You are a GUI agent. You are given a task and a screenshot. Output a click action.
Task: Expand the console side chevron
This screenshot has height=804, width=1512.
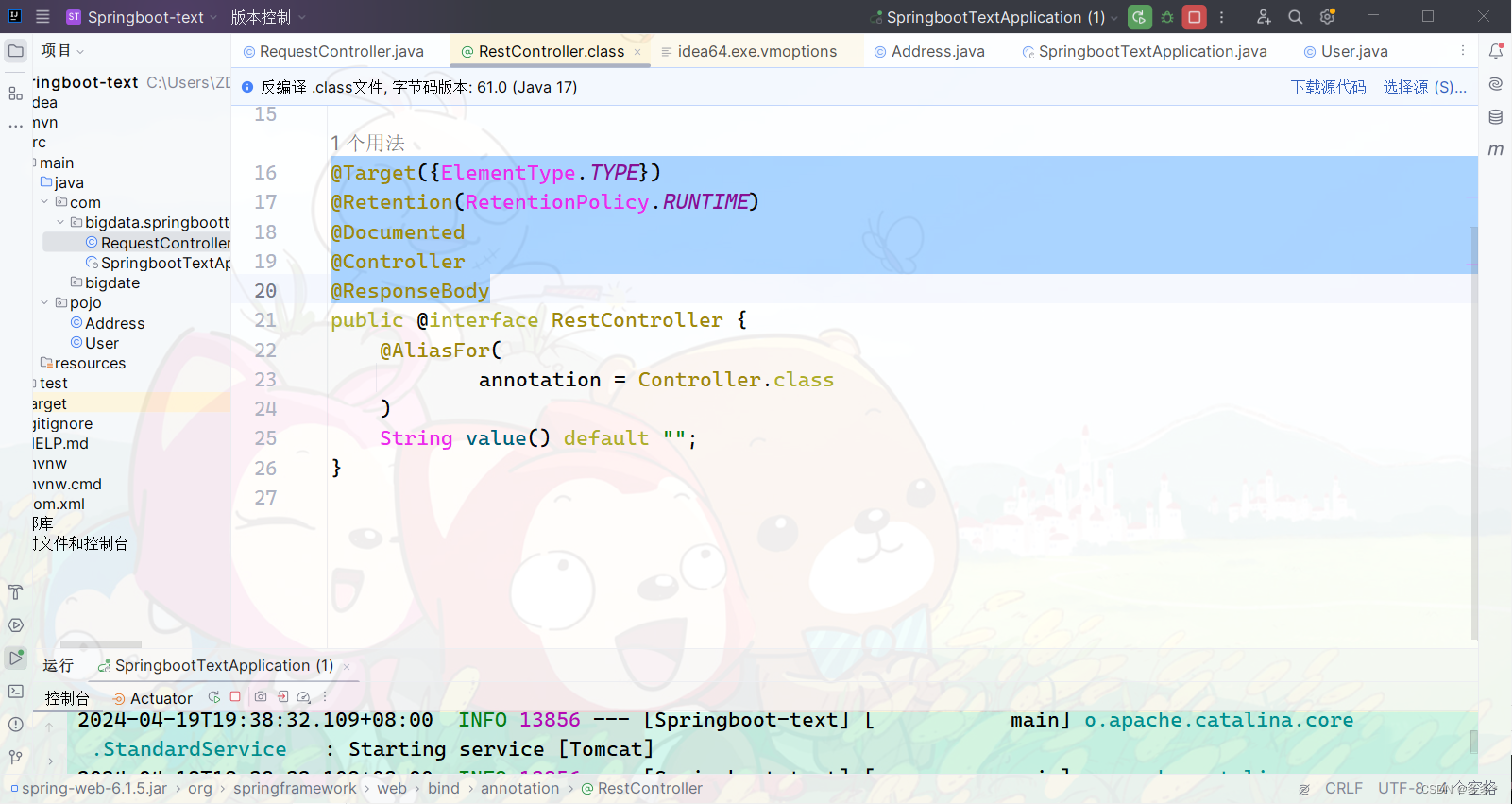50,761
